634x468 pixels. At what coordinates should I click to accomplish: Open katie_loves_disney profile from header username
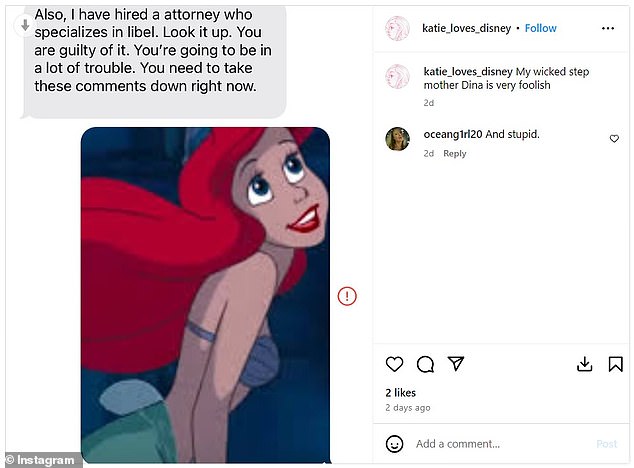pos(467,28)
